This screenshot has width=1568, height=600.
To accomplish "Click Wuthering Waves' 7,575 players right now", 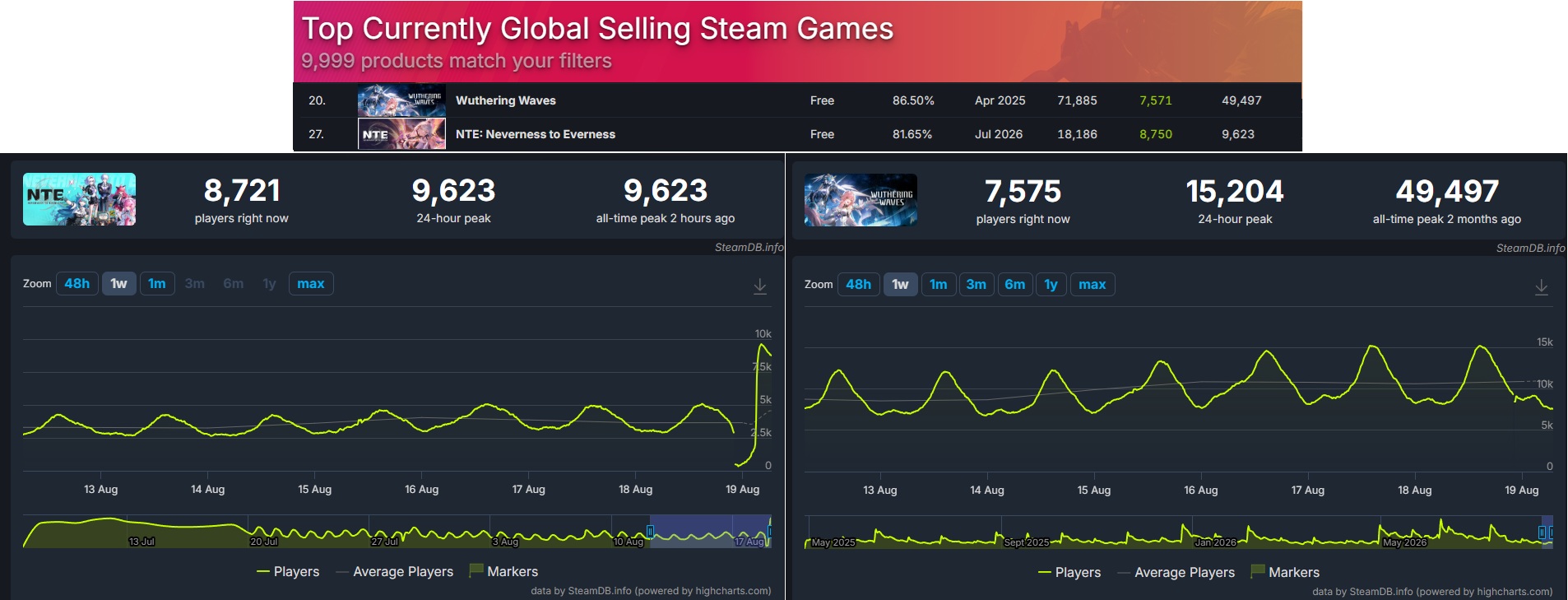I will (1023, 192).
